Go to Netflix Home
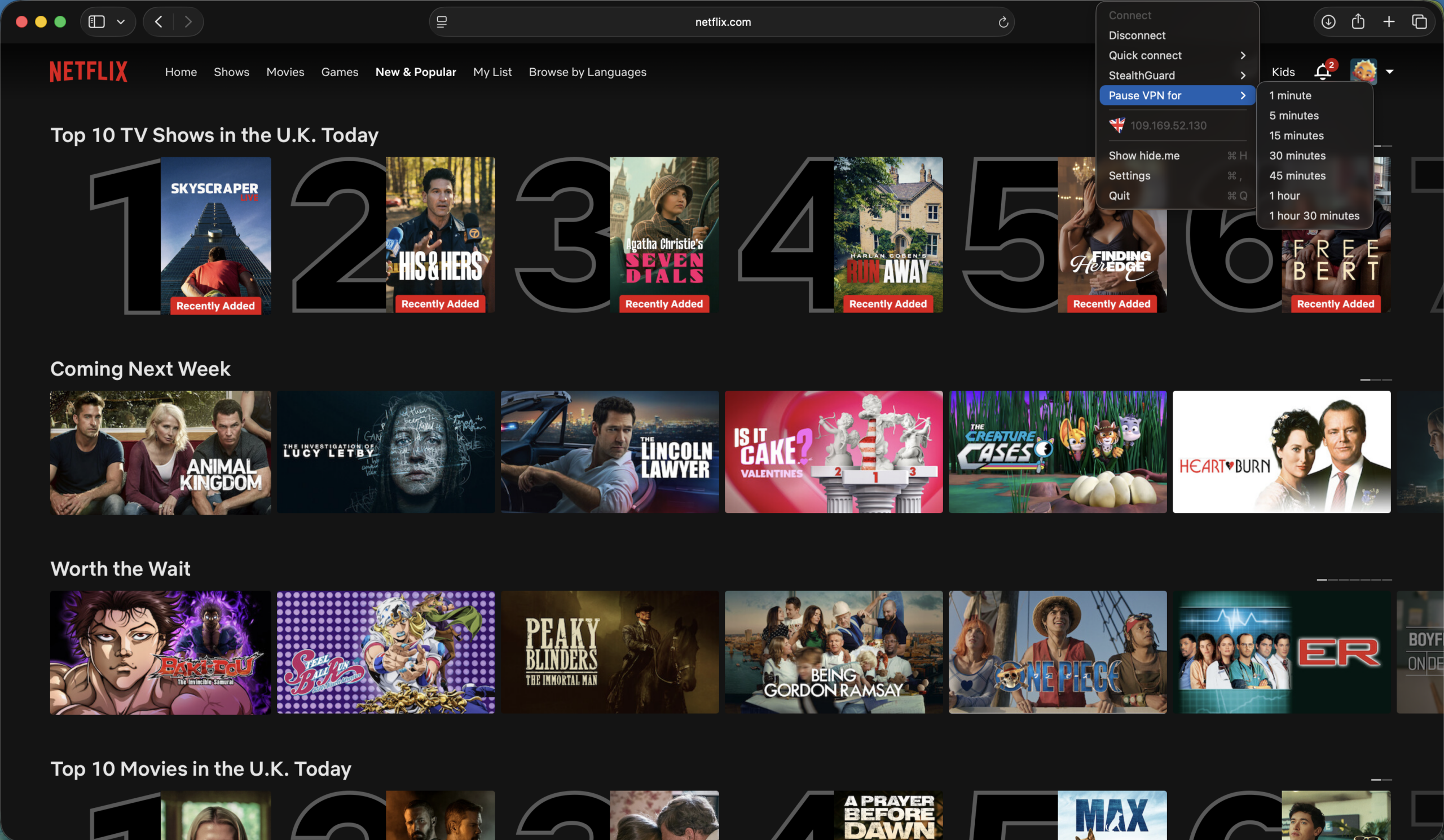 click(181, 72)
